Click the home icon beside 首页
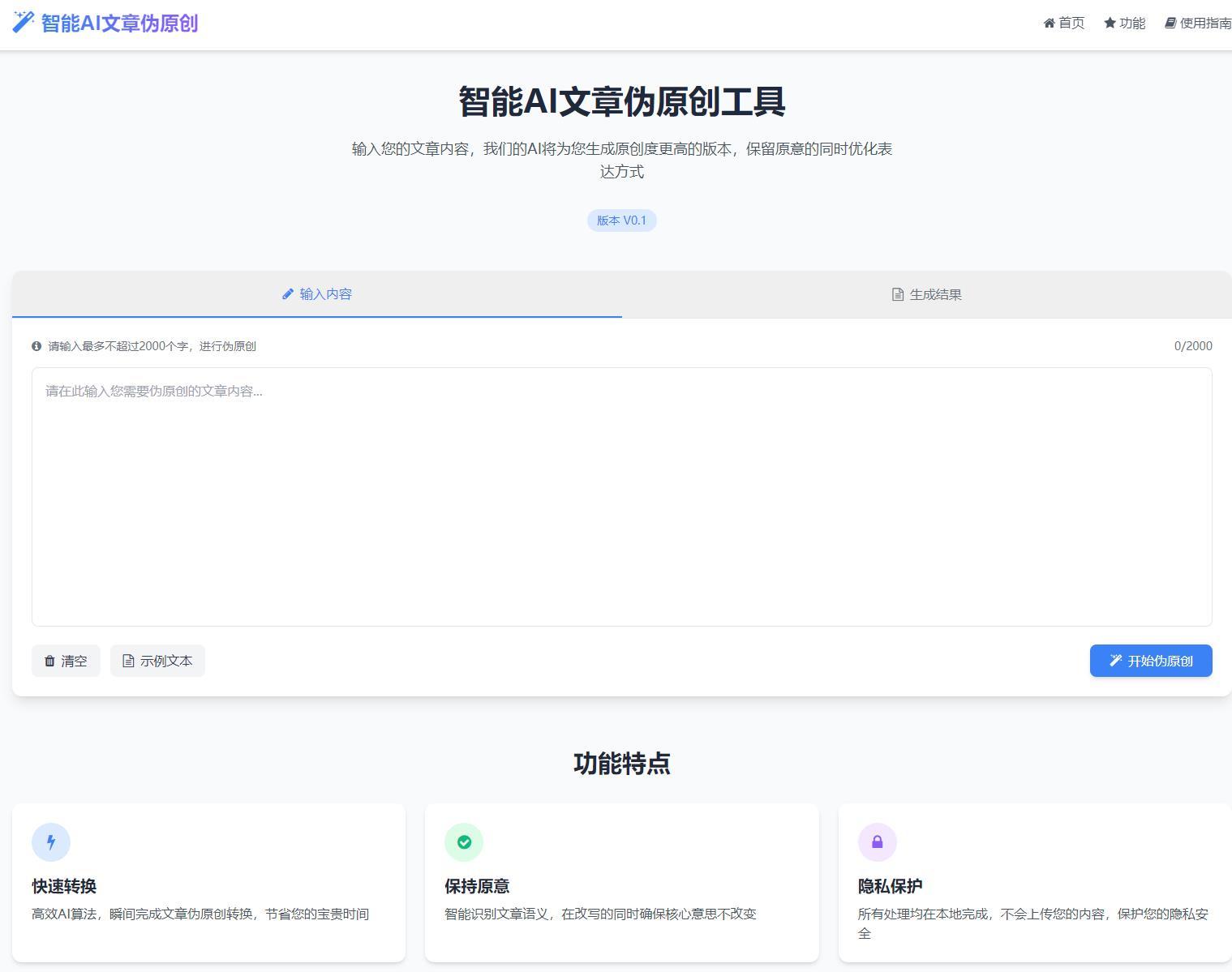This screenshot has height=972, width=1232. point(1048,23)
